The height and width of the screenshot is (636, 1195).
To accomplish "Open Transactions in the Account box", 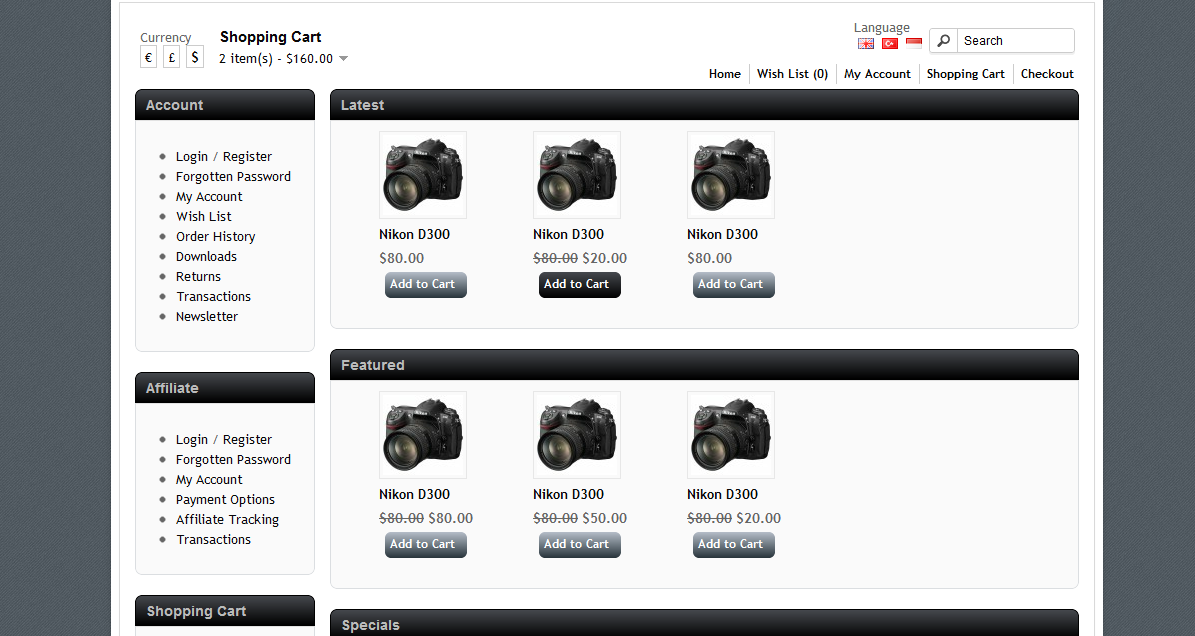I will [x=213, y=296].
